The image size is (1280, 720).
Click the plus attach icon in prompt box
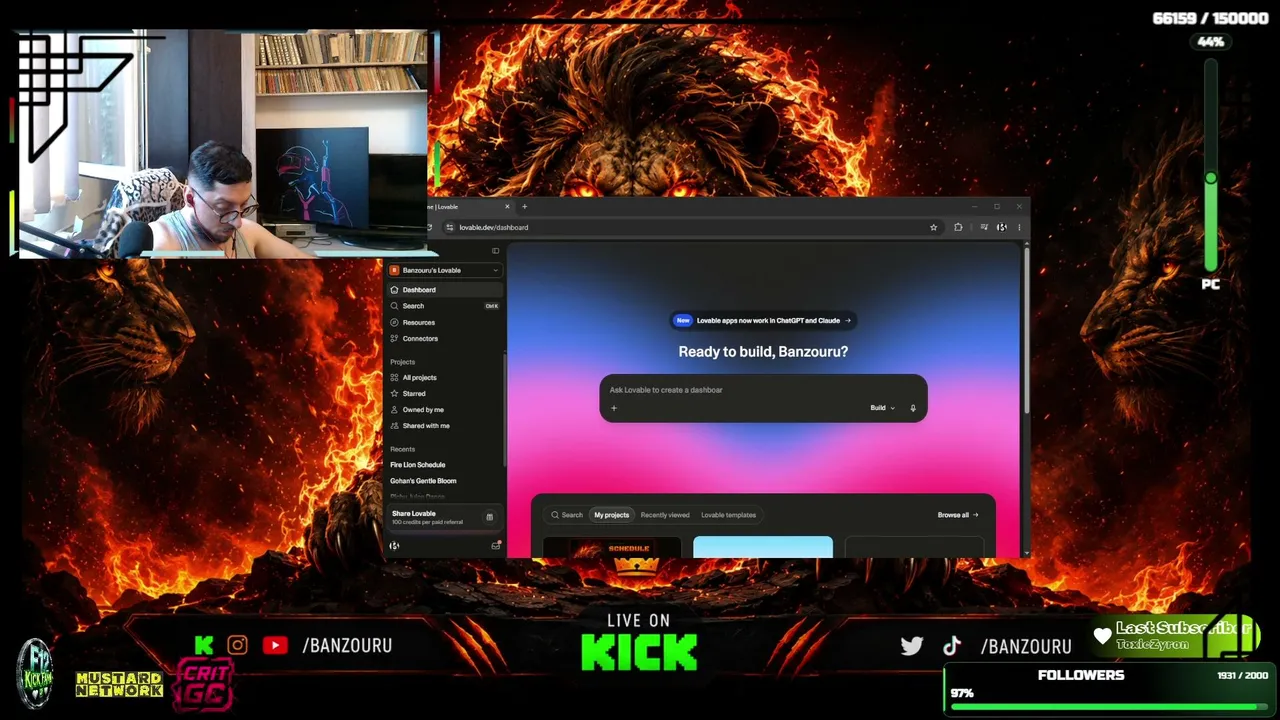pos(614,408)
